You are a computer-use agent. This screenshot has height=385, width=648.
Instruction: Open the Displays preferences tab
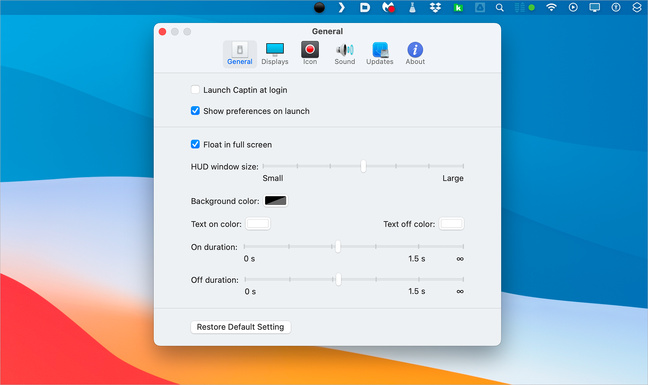tap(275, 54)
